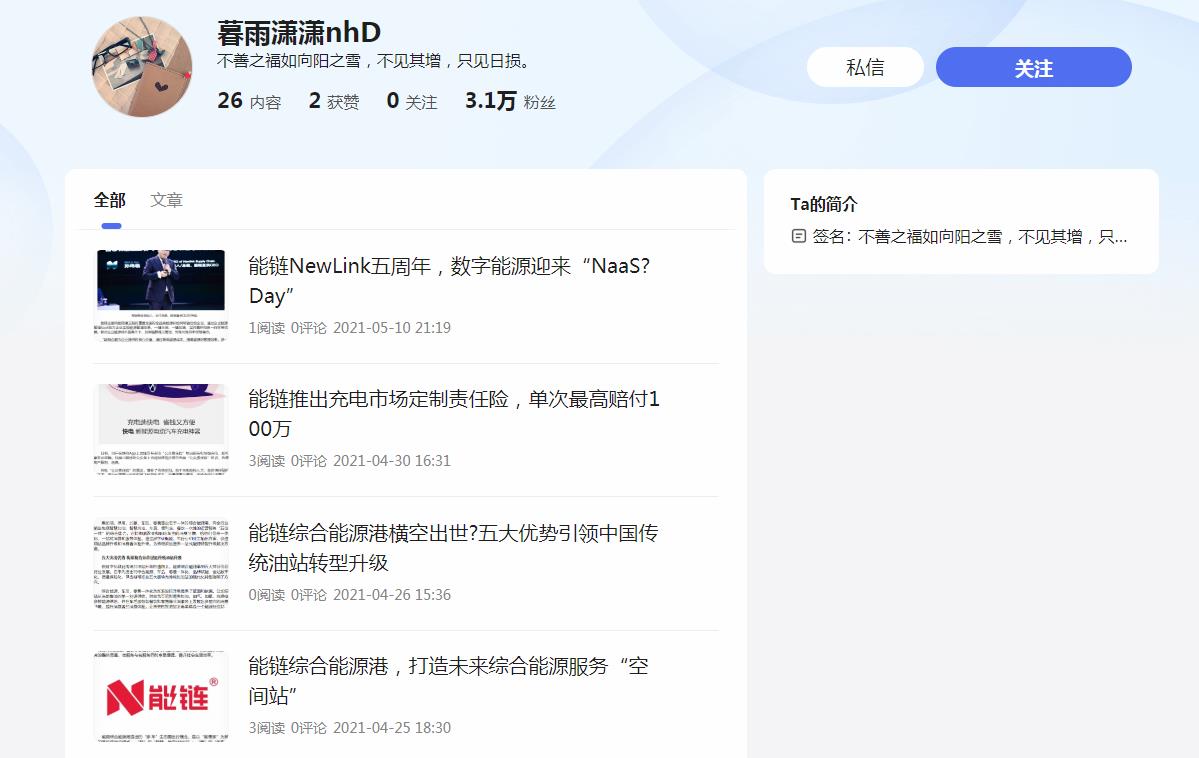This screenshot has height=758, width=1199.
Task: Open article about NewLink五周年 NaaS Day
Action: (449, 281)
